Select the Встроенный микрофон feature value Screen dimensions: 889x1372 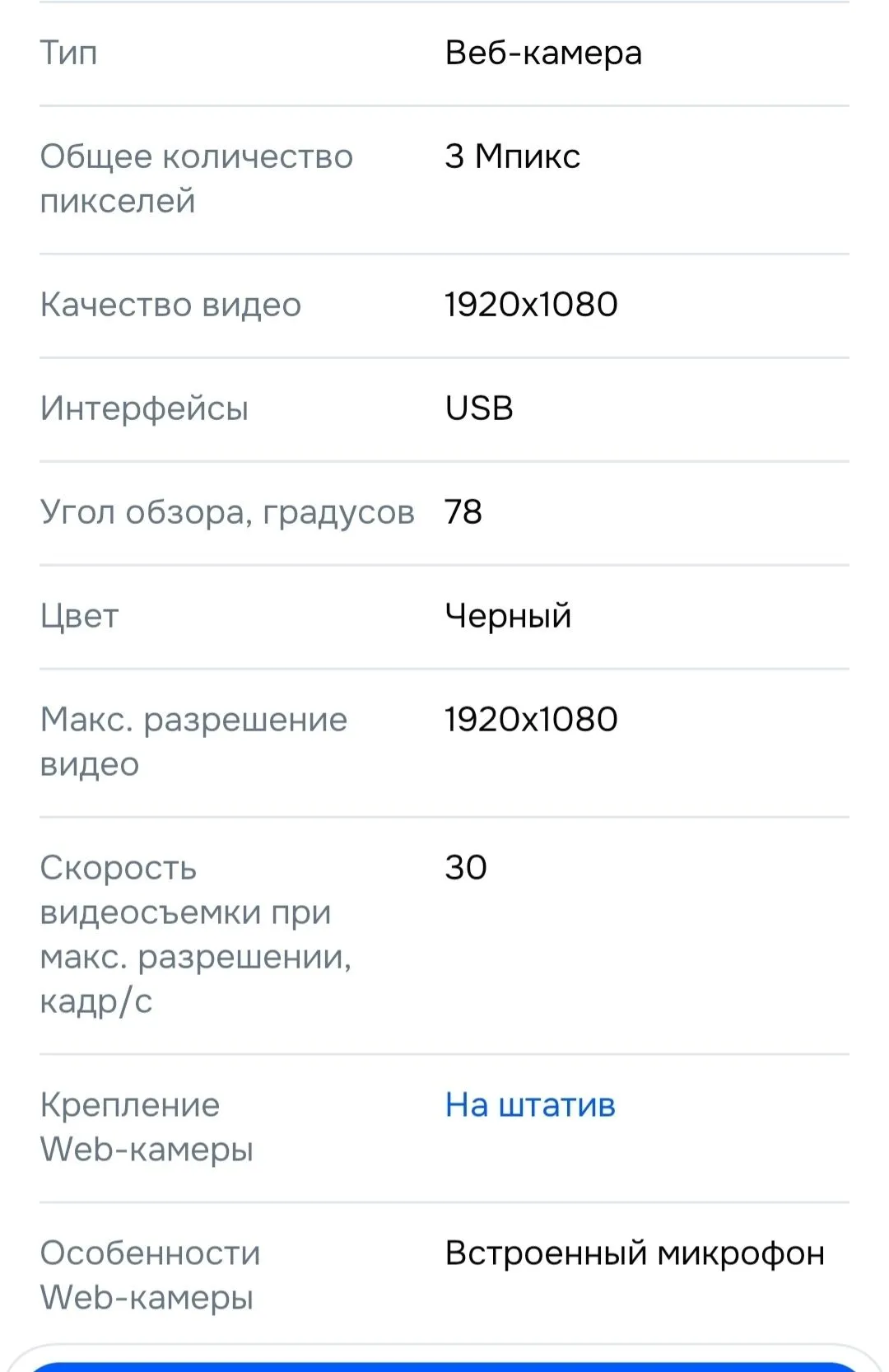[635, 1253]
